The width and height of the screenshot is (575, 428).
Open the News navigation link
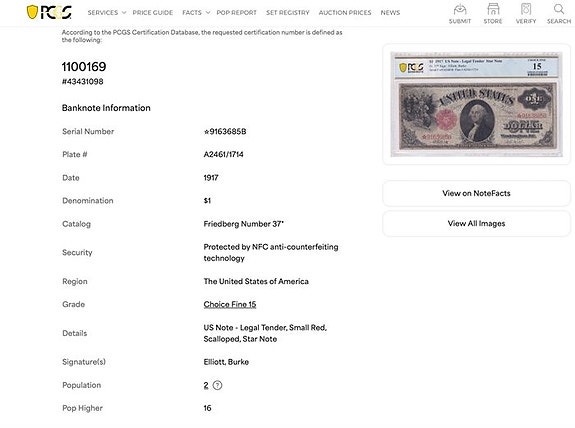[x=390, y=12]
